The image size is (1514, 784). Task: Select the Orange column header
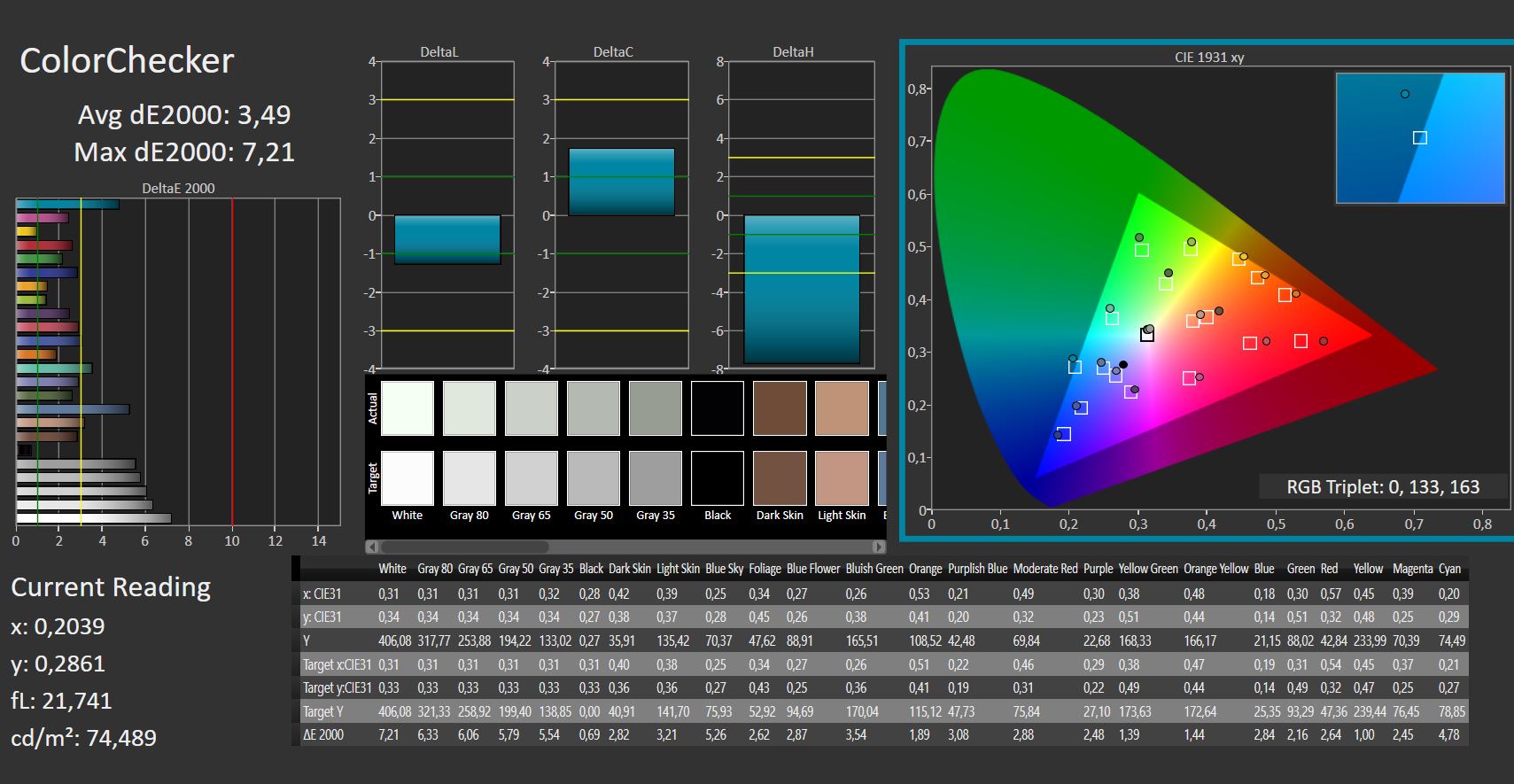[925, 569]
